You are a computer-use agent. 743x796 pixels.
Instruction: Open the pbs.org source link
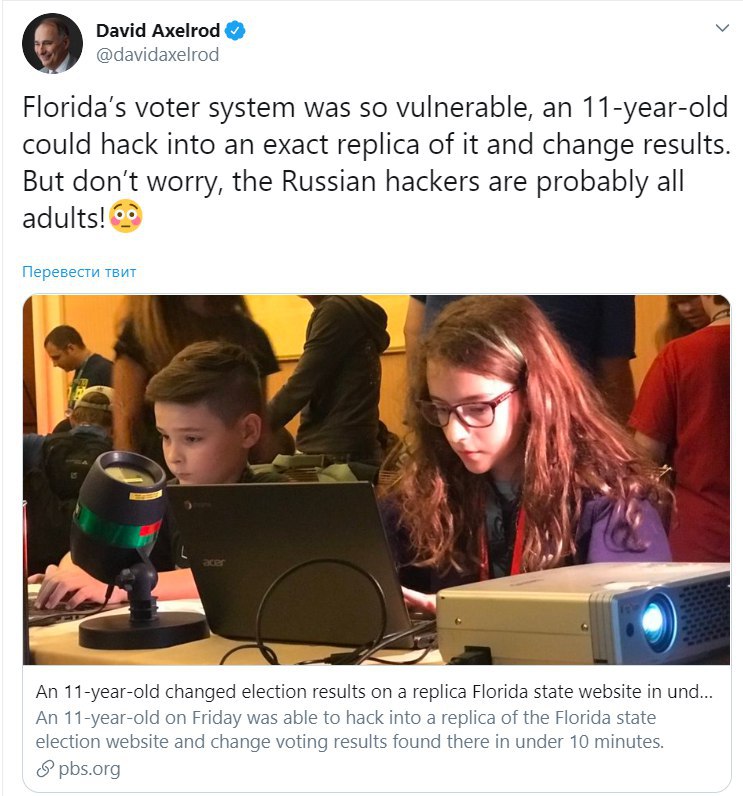click(x=89, y=769)
